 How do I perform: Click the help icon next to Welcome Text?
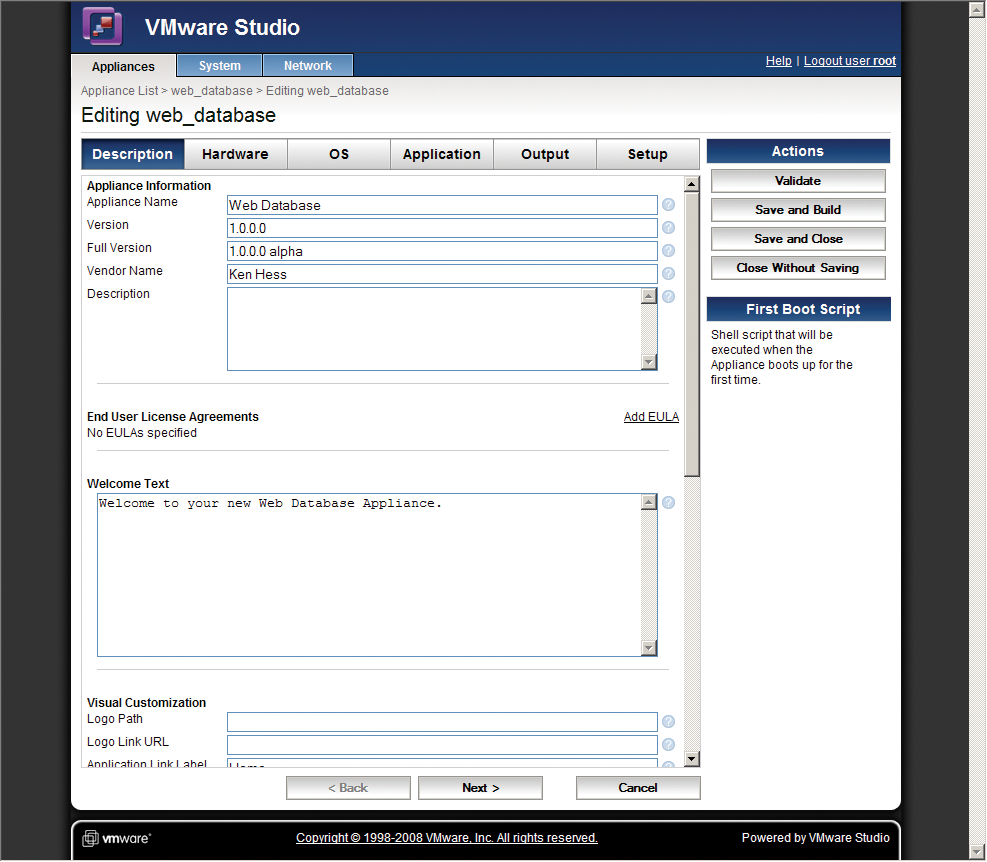(668, 502)
